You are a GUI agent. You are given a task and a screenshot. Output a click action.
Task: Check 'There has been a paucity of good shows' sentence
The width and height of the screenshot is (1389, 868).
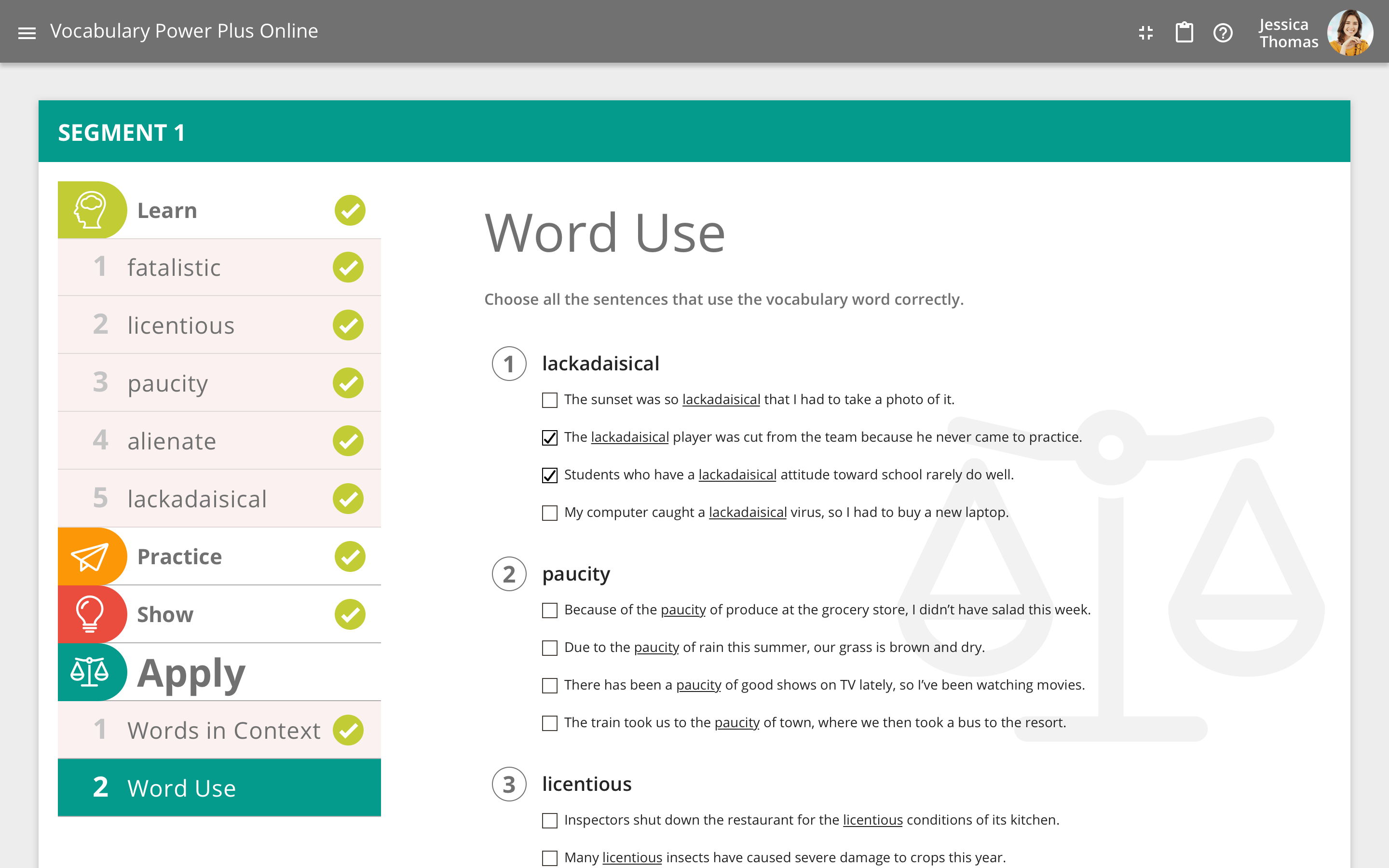point(550,685)
